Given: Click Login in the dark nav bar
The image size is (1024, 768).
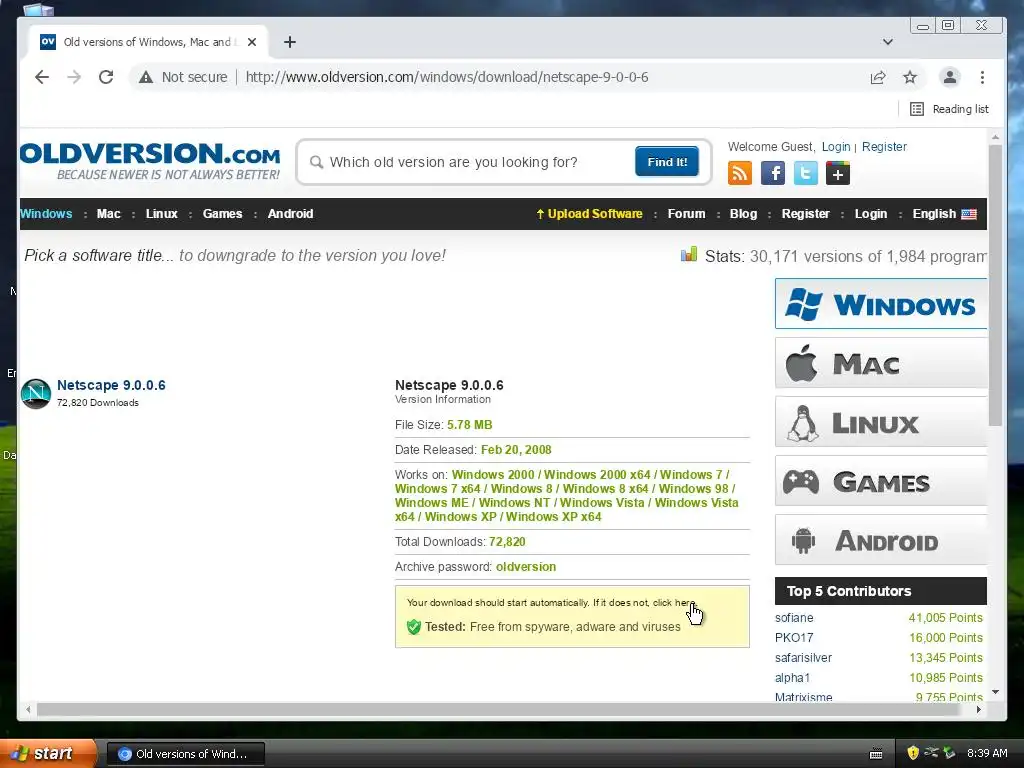Looking at the screenshot, I should (871, 214).
